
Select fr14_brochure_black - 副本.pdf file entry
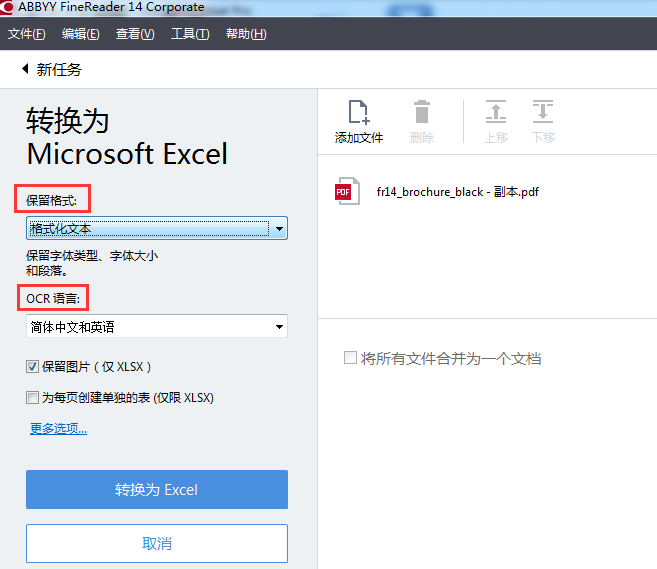[457, 191]
